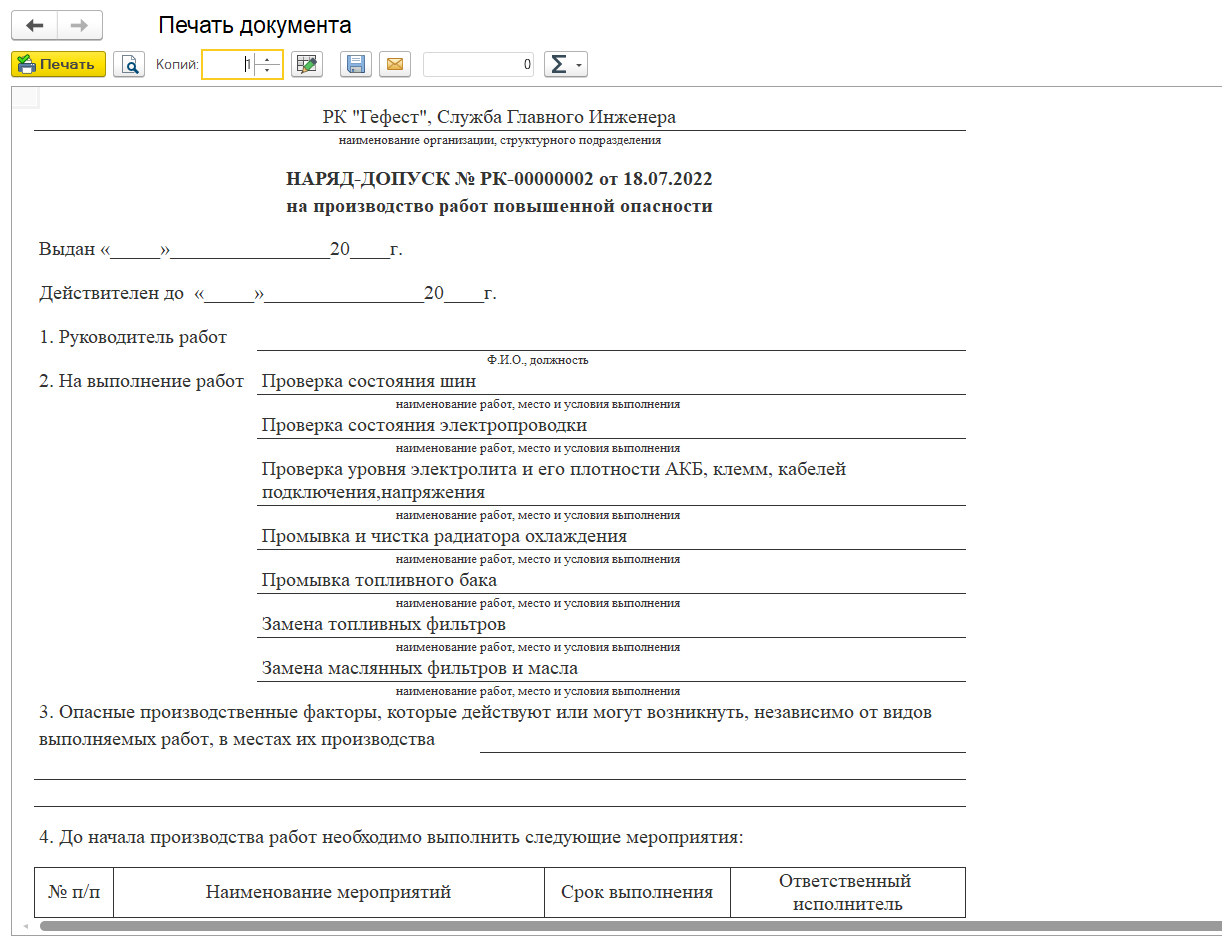
Task: Select the top-left corner cell of spreadsheet
Action: pos(25,97)
